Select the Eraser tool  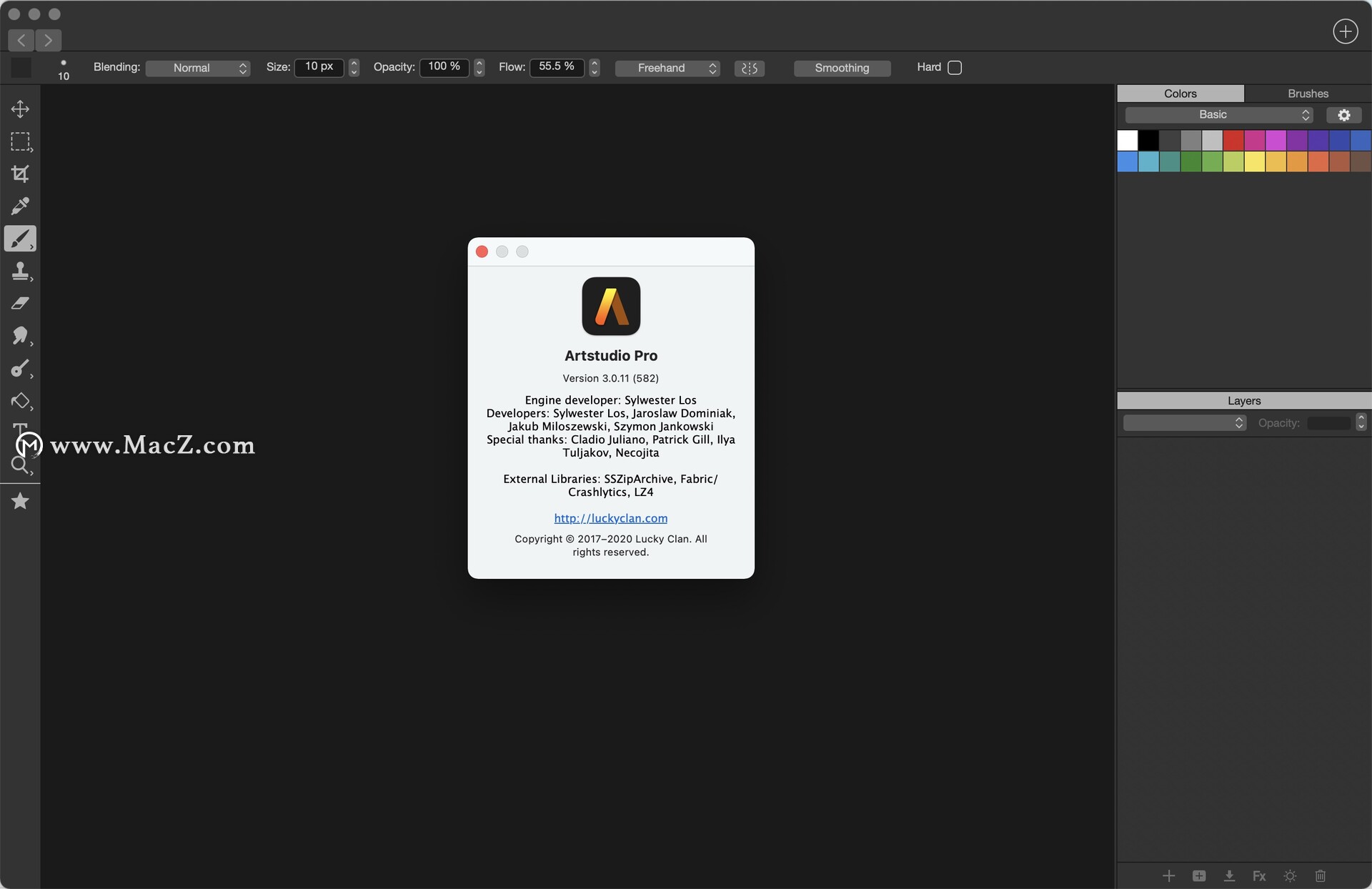[x=20, y=304]
